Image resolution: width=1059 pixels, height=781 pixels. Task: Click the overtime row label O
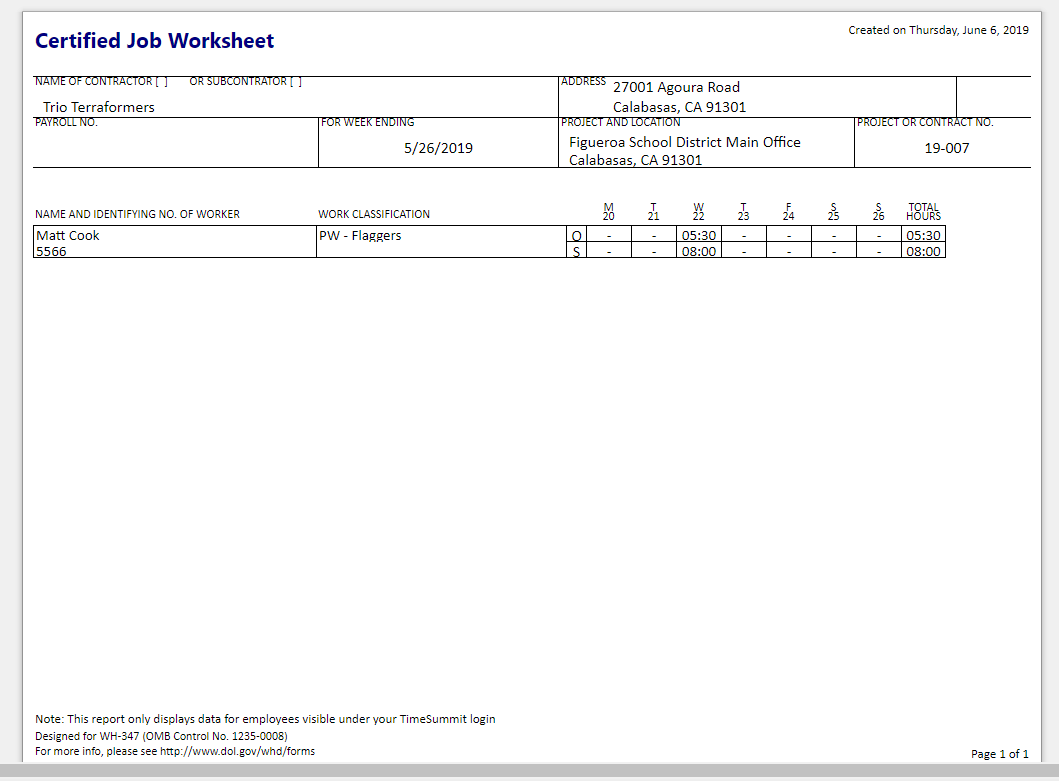click(x=576, y=236)
